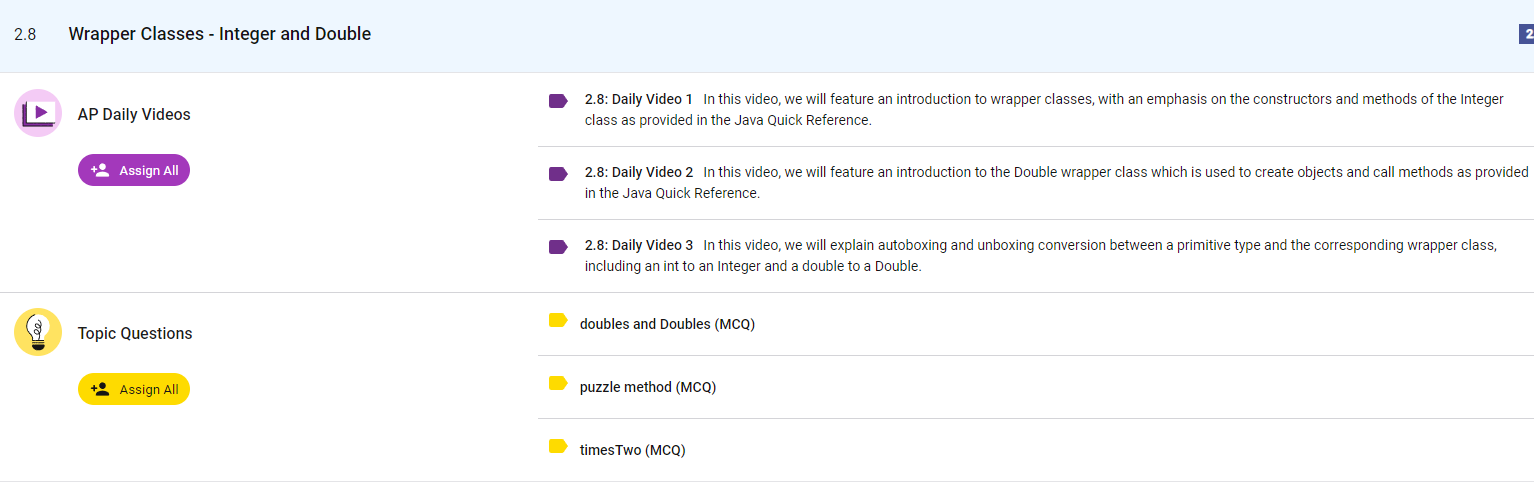Select the Topic Questions section label
Viewport: 1534px width, 483px height.
coord(135,333)
